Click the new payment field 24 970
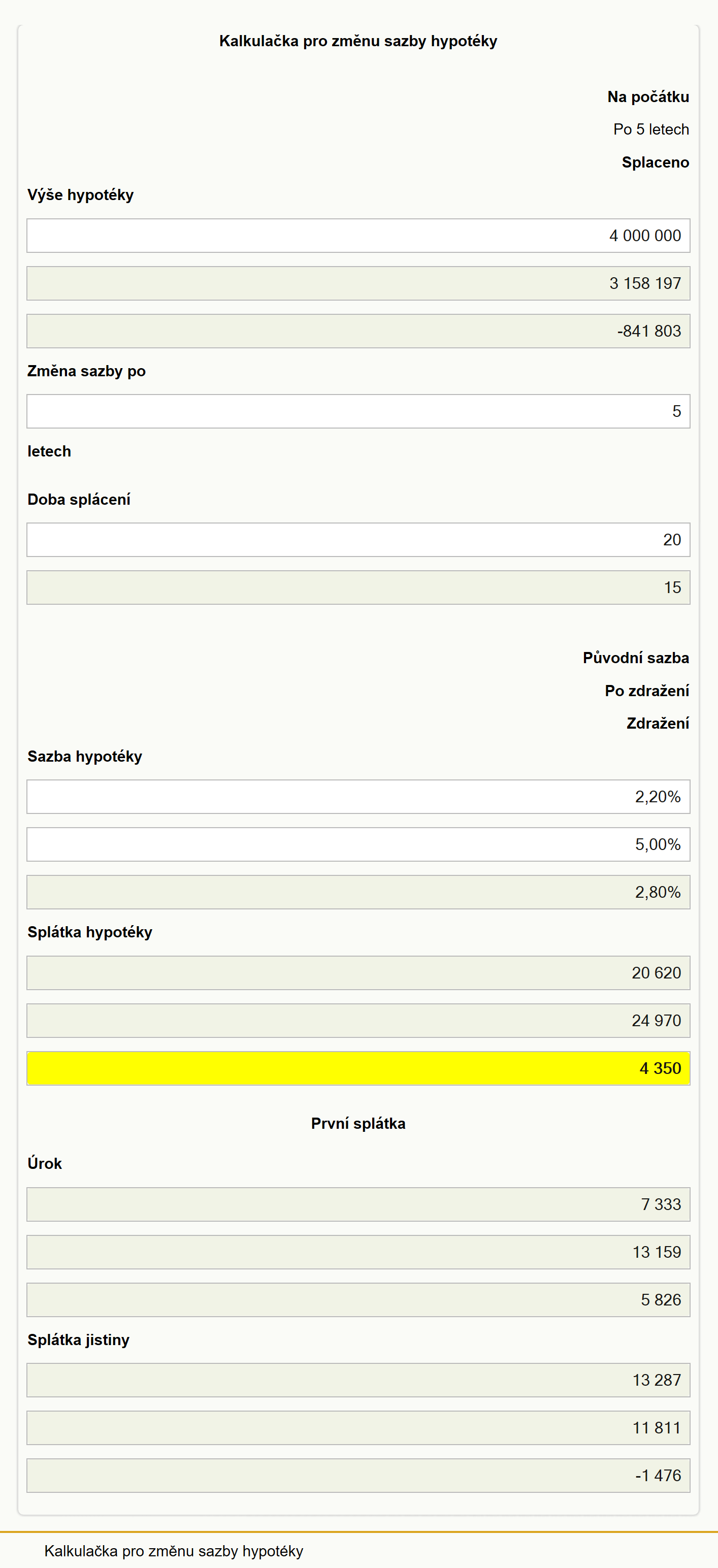This screenshot has height=1568, width=718. (x=358, y=1021)
